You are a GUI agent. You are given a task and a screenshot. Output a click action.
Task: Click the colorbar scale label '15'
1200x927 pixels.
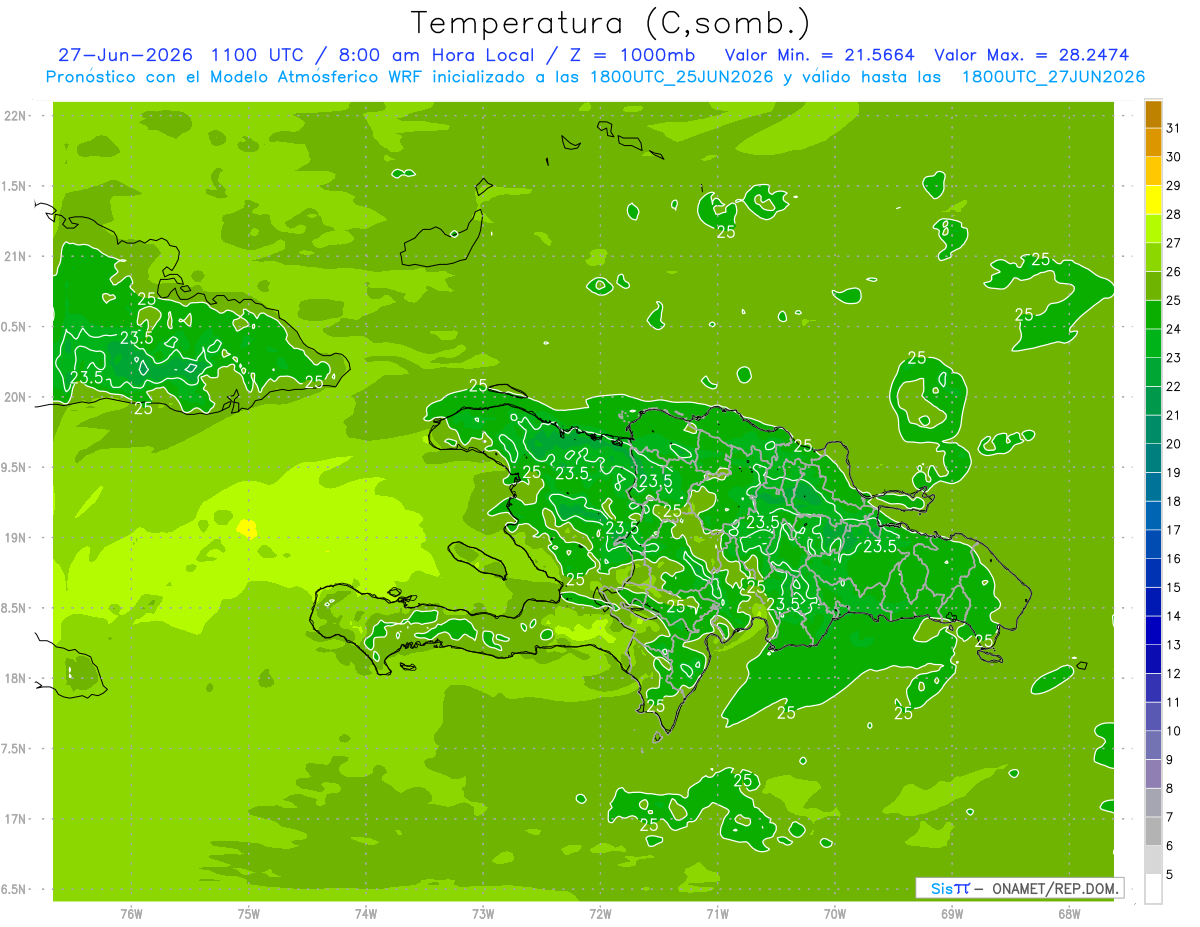[x=1174, y=588]
